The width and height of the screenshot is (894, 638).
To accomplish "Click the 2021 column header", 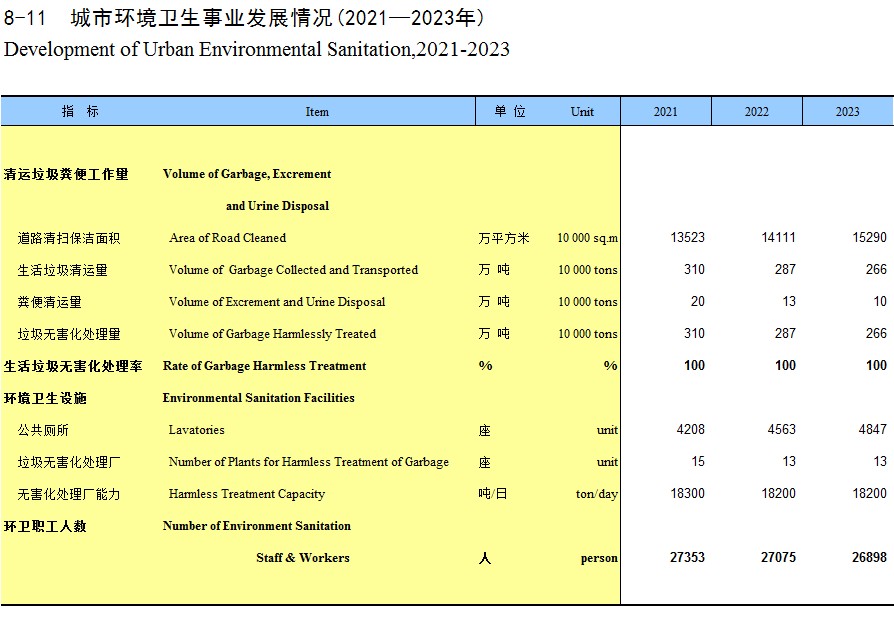I will pos(665,111).
